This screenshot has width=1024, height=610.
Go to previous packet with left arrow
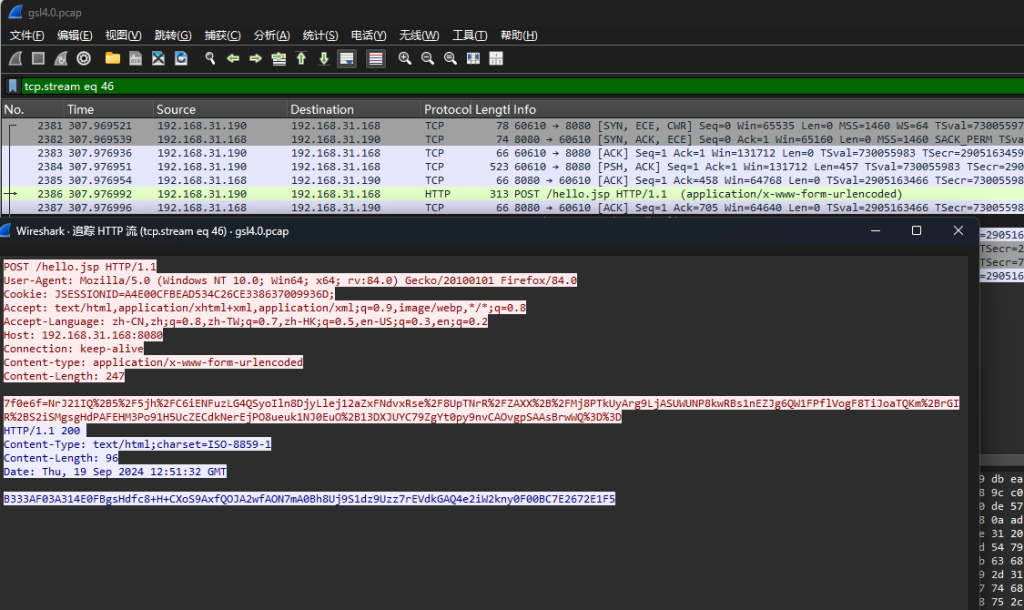point(233,59)
